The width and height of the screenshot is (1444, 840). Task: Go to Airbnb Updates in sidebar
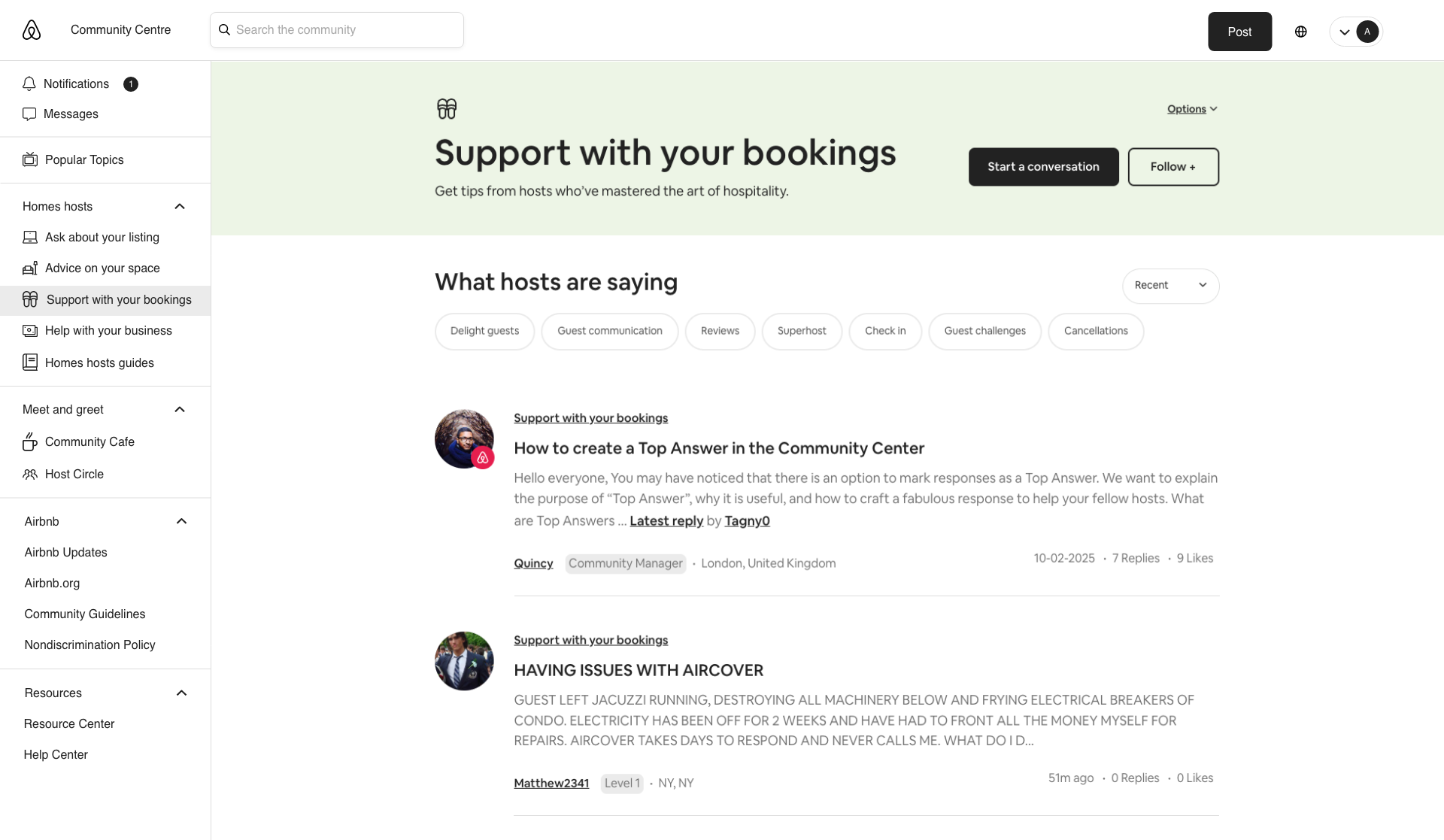tap(65, 553)
